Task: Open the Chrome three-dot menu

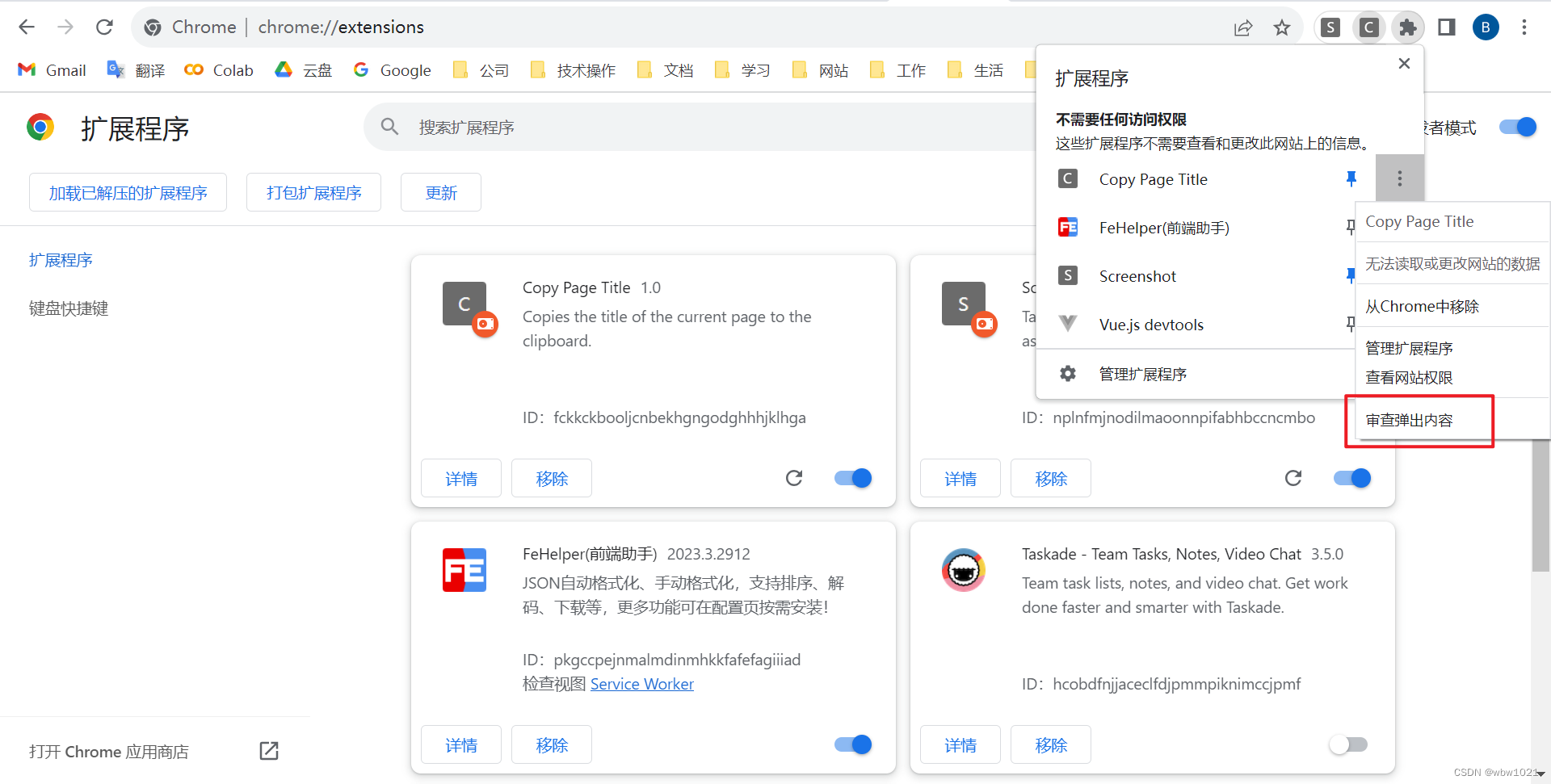Action: [x=1524, y=27]
